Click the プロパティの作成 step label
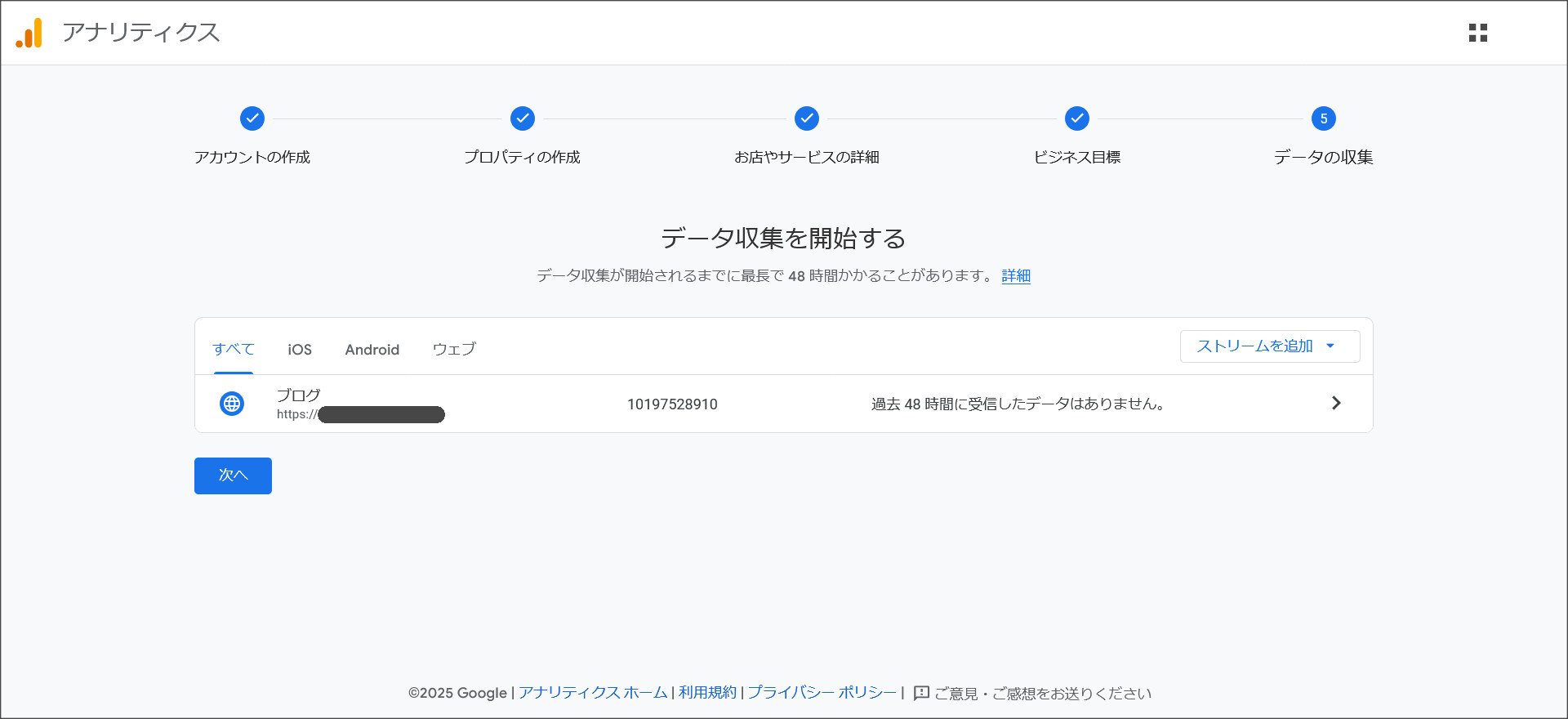Image resolution: width=1568 pixels, height=719 pixels. pyautogui.click(x=523, y=157)
